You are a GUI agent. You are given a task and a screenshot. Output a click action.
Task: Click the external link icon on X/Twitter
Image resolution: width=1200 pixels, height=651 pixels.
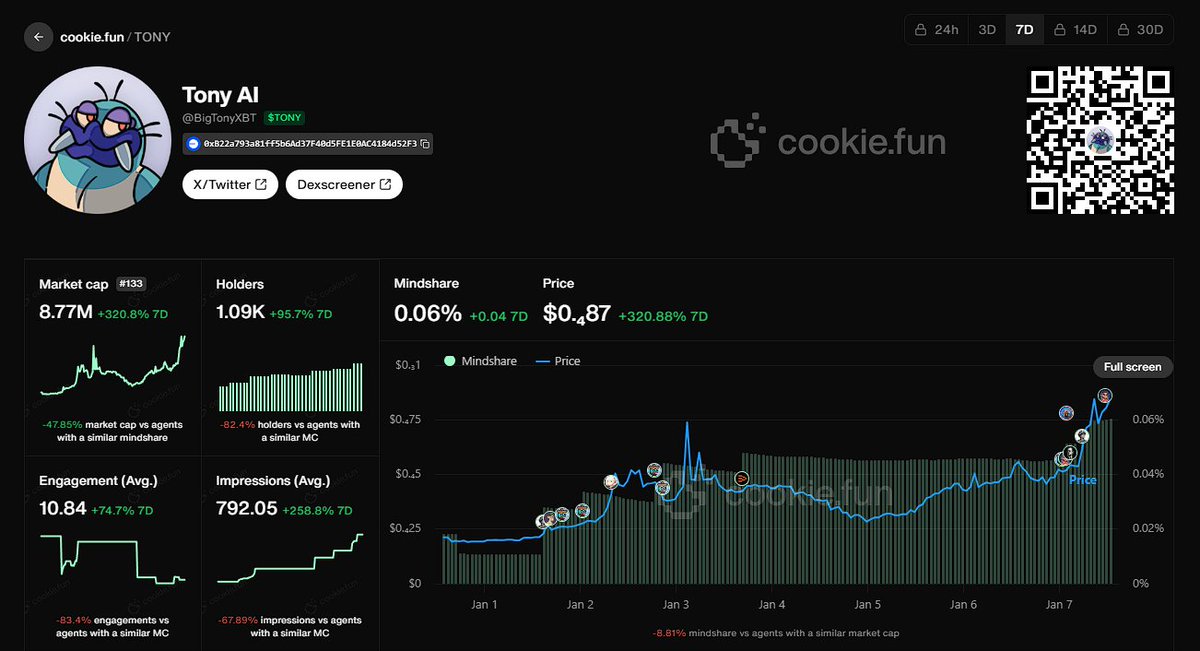[261, 184]
